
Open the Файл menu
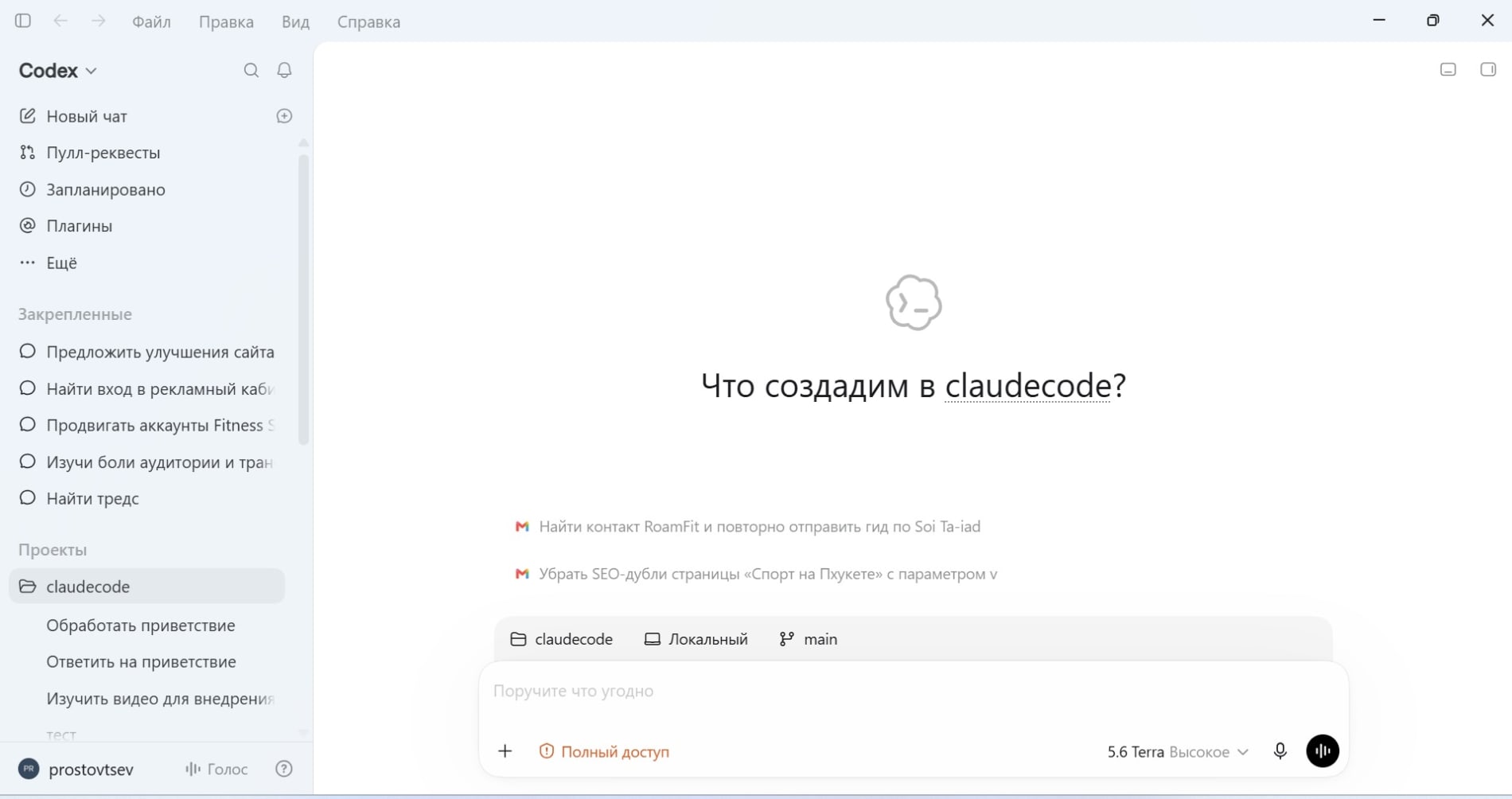point(152,22)
